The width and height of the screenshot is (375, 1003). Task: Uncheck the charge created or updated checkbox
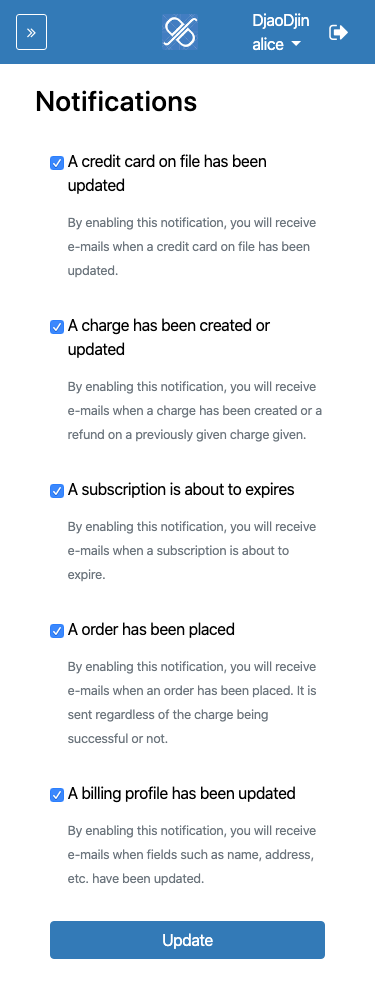(57, 326)
